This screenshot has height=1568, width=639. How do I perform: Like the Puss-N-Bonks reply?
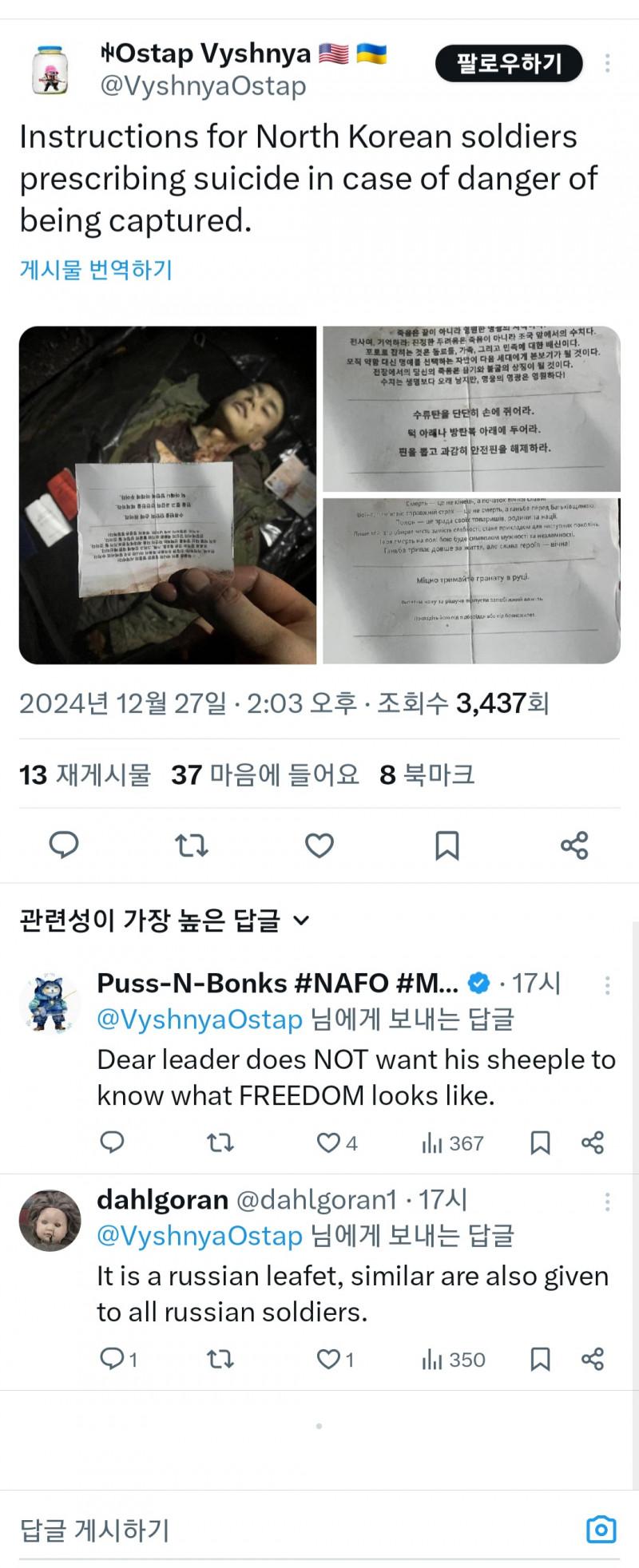click(x=337, y=1143)
